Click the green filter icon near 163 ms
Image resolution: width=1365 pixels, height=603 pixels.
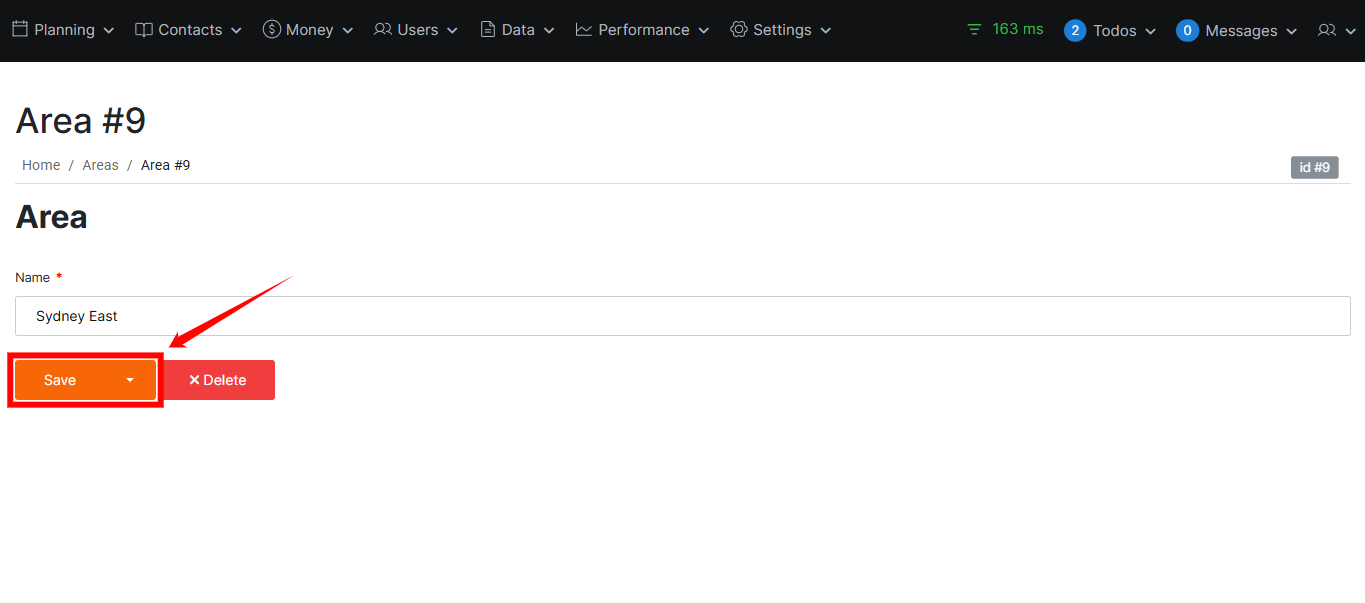point(975,30)
